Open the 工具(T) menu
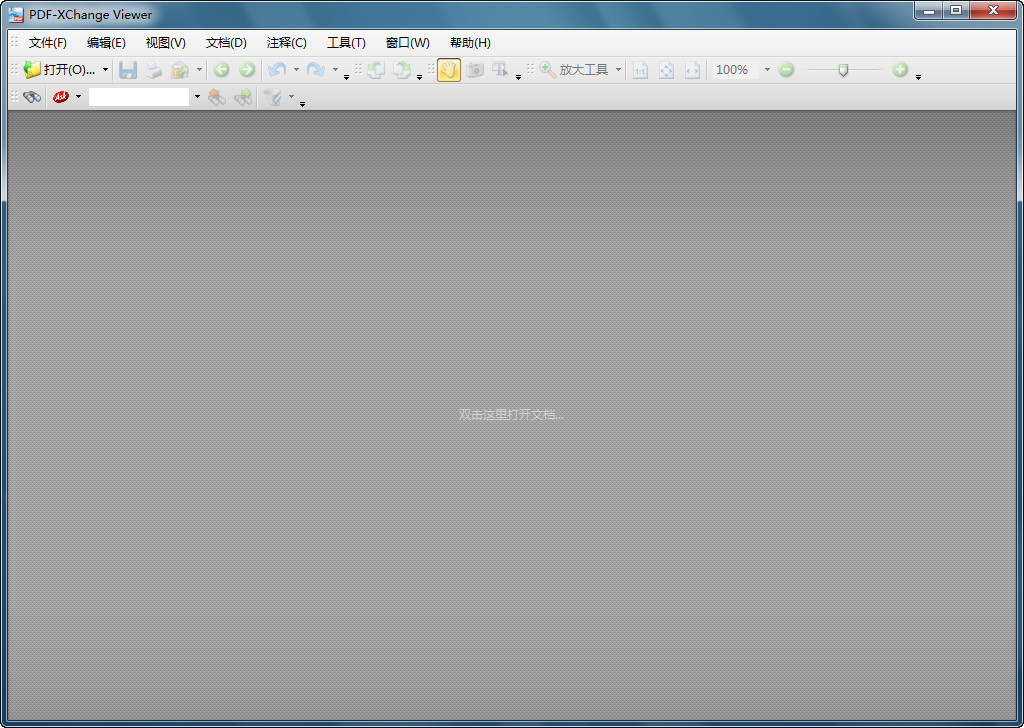1024x728 pixels. pyautogui.click(x=346, y=42)
